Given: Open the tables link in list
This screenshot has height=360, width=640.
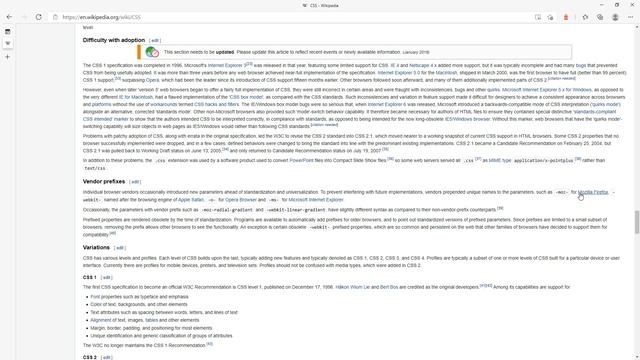Looking at the screenshot, I should (x=151, y=320).
